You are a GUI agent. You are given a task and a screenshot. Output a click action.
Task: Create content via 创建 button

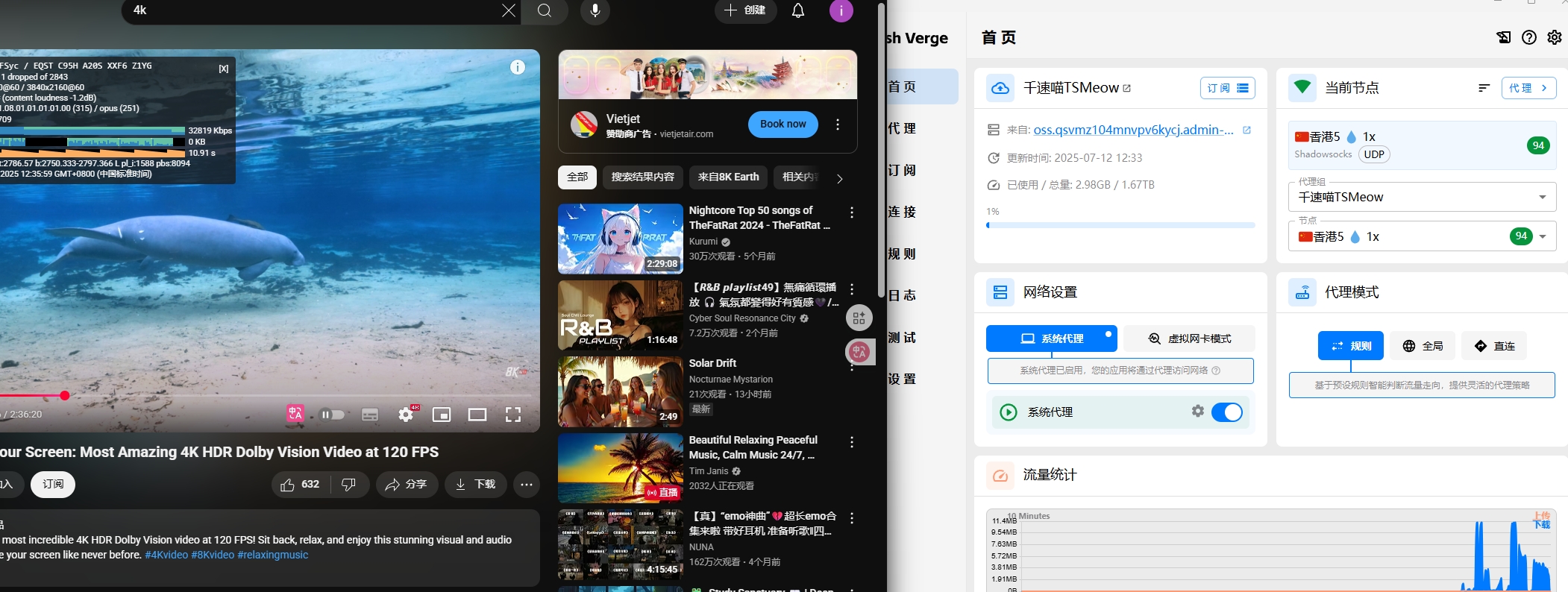[x=746, y=10]
